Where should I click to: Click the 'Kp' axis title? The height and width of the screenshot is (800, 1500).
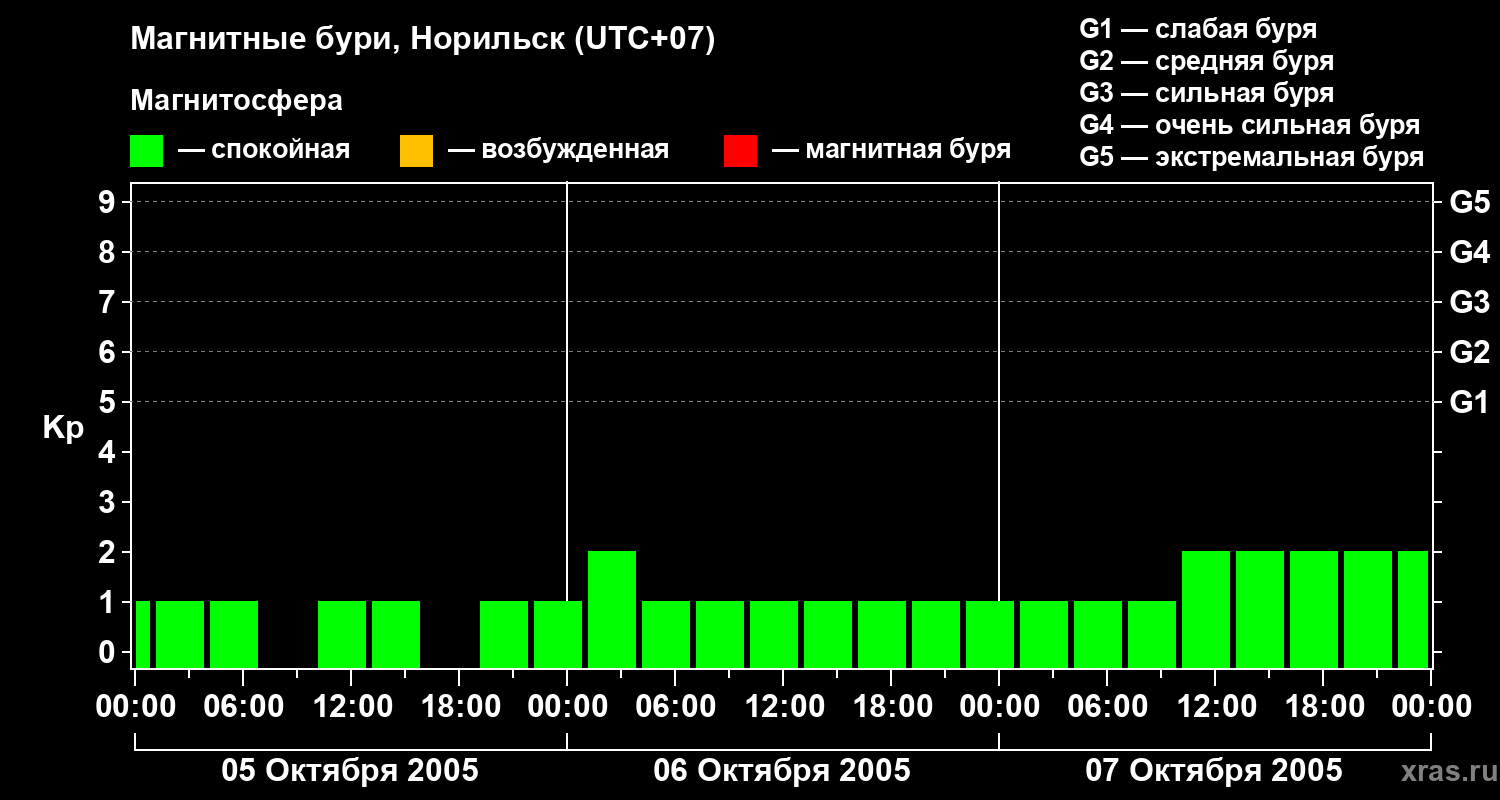(x=63, y=428)
